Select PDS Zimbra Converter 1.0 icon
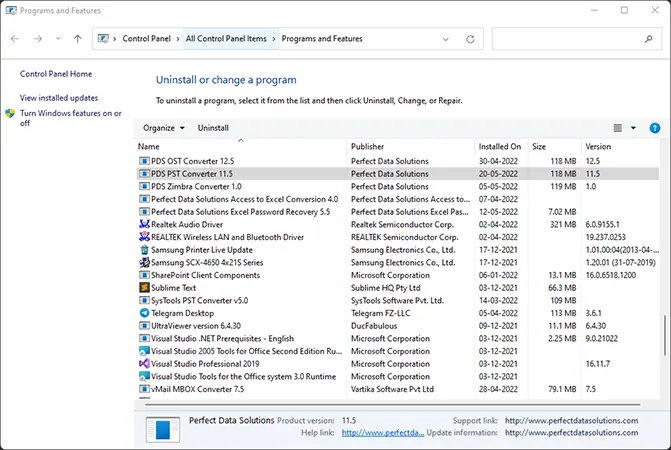This screenshot has height=450, width=671. tap(144, 187)
